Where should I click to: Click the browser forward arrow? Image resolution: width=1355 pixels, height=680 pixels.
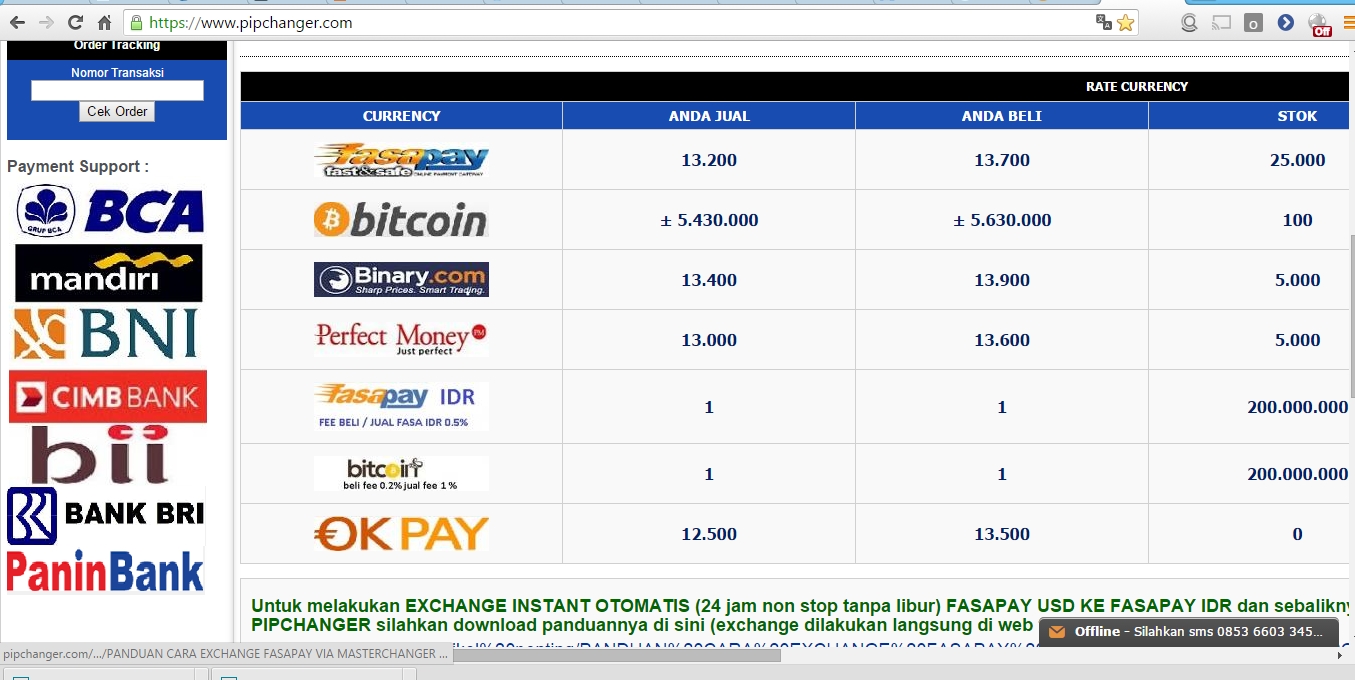(46, 22)
